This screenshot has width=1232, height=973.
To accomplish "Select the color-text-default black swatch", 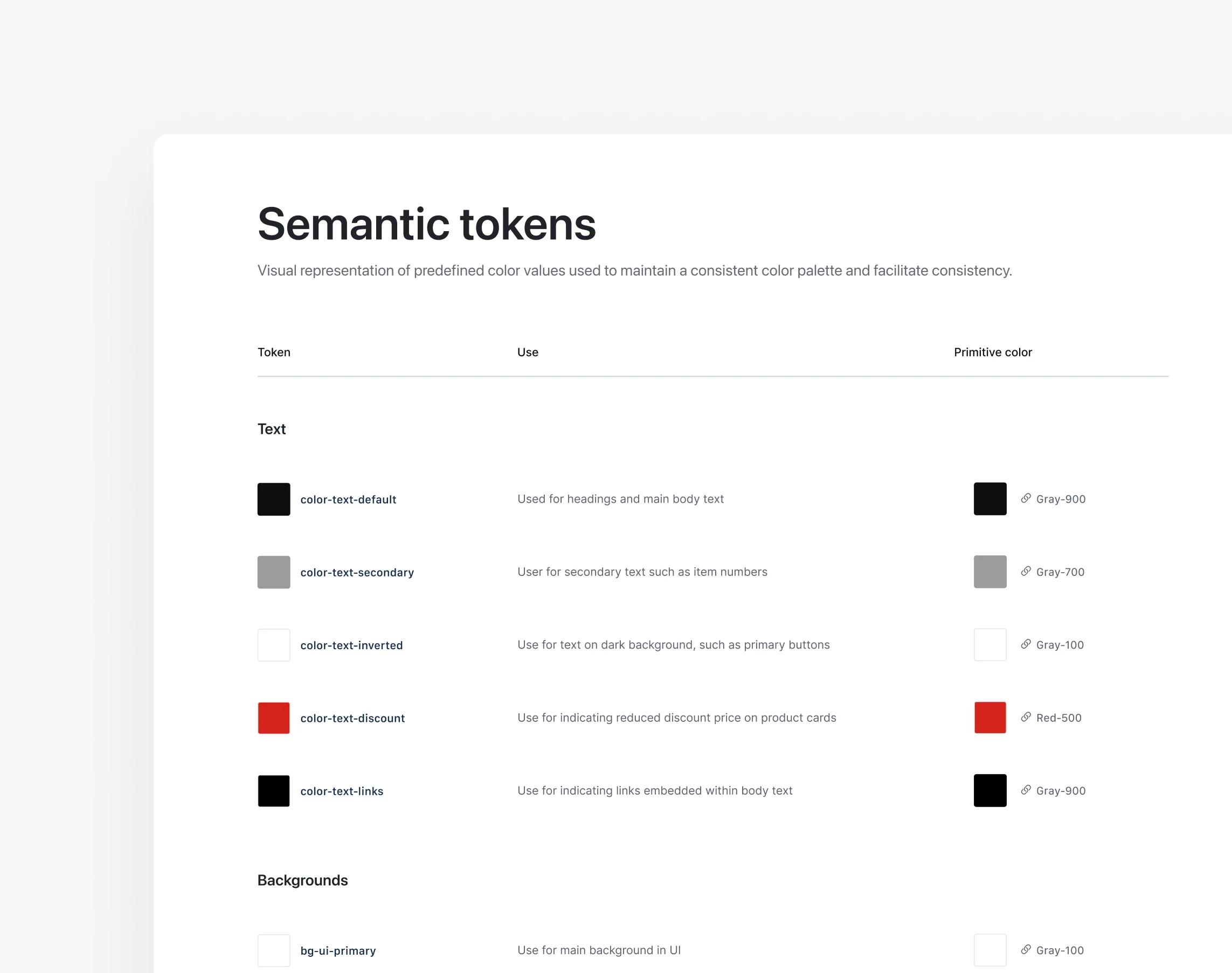I will click(274, 499).
